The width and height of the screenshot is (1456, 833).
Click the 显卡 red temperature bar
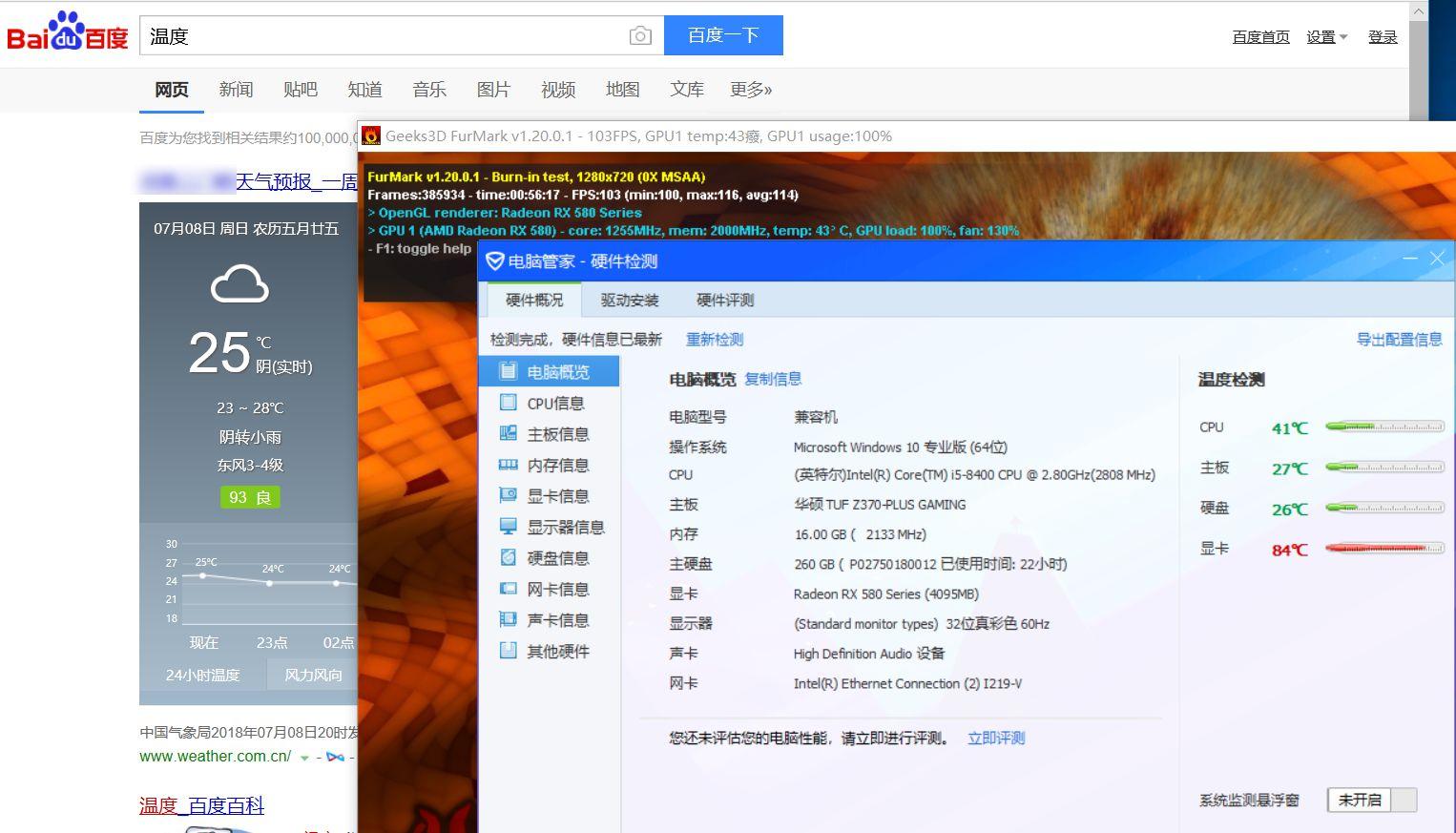pyautogui.click(x=1384, y=549)
